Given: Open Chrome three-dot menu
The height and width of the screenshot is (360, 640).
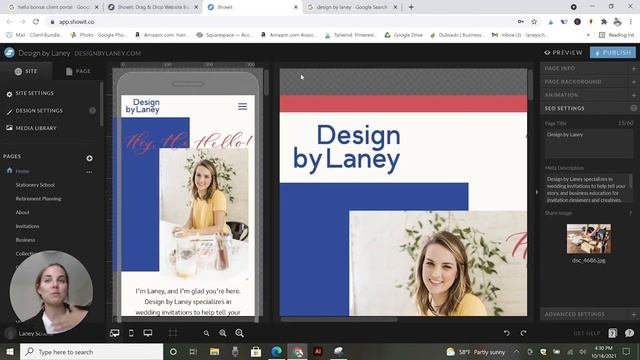Looking at the screenshot, I should coord(631,22).
